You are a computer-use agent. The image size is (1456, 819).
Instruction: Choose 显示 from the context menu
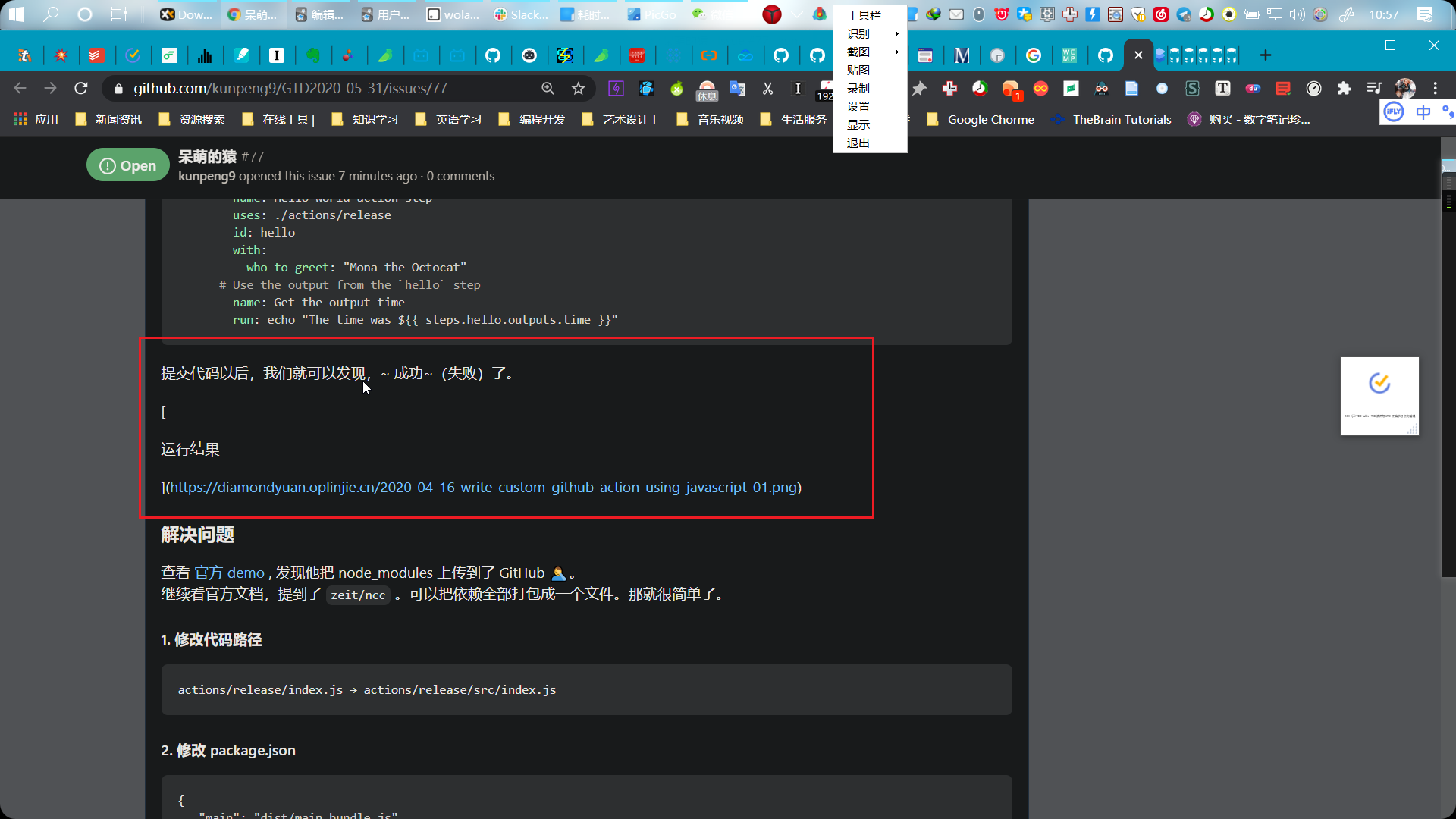coord(870,124)
